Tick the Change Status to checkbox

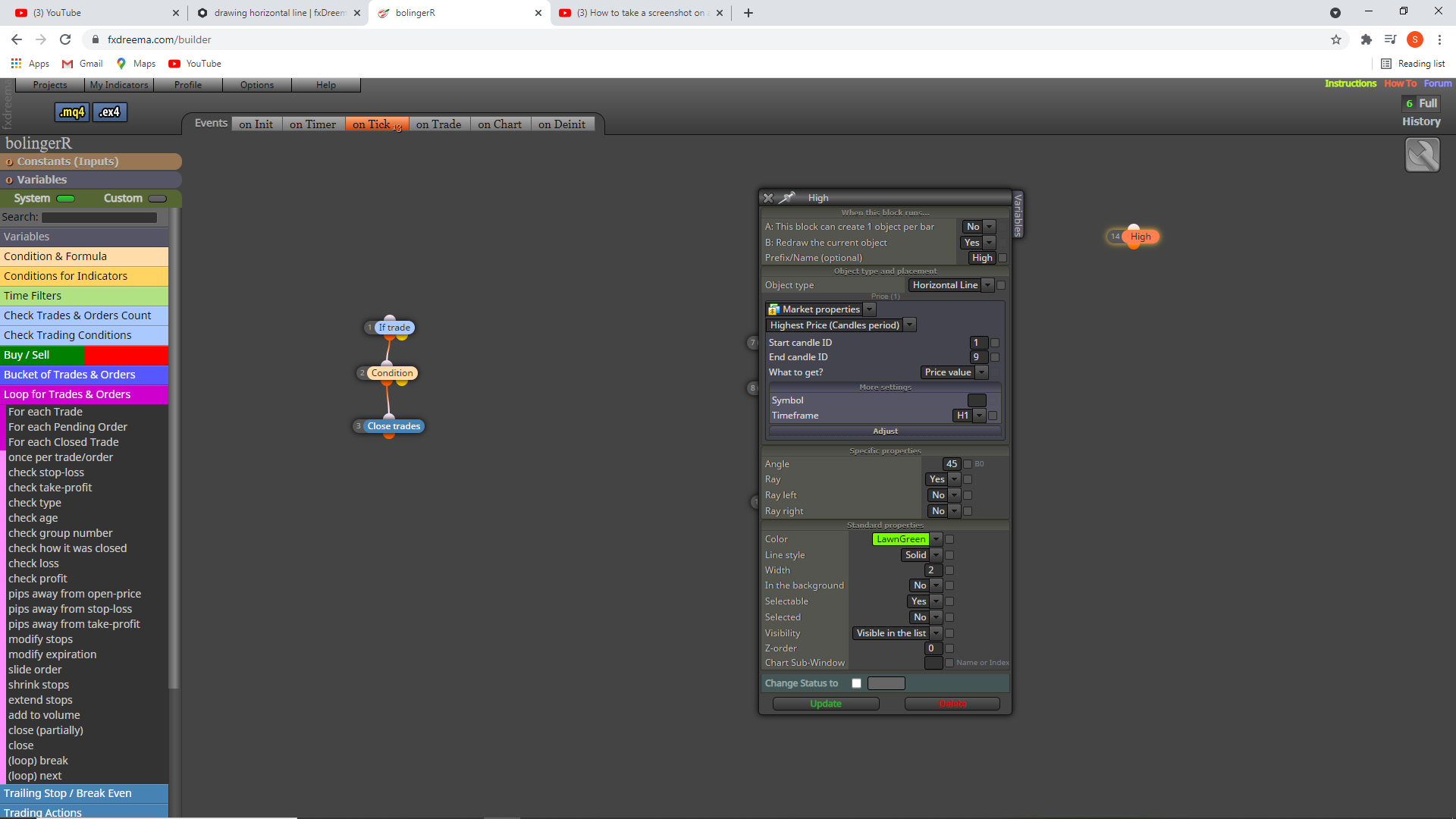coord(856,683)
